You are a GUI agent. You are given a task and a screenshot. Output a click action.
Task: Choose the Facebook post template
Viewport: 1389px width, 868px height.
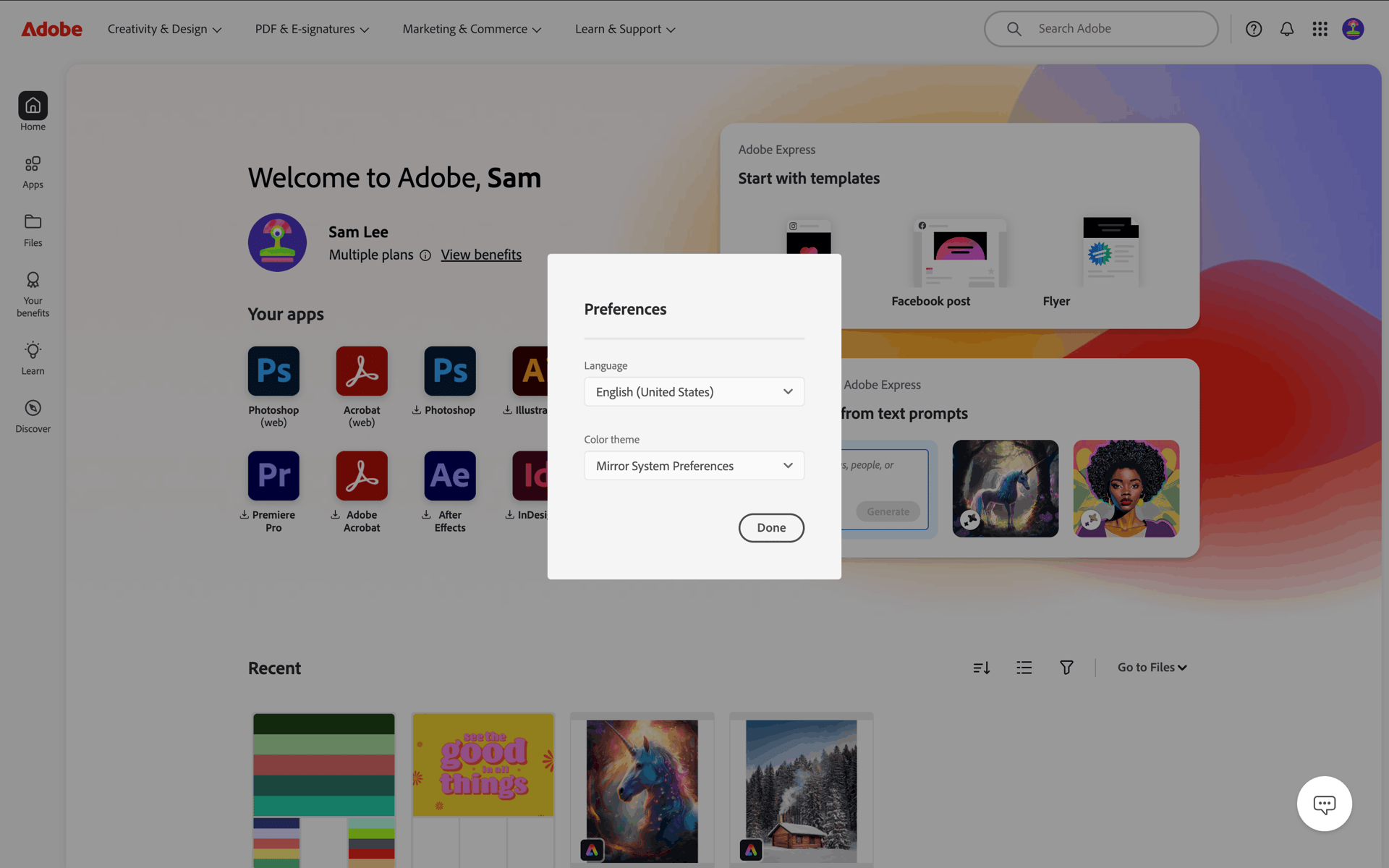959,263
